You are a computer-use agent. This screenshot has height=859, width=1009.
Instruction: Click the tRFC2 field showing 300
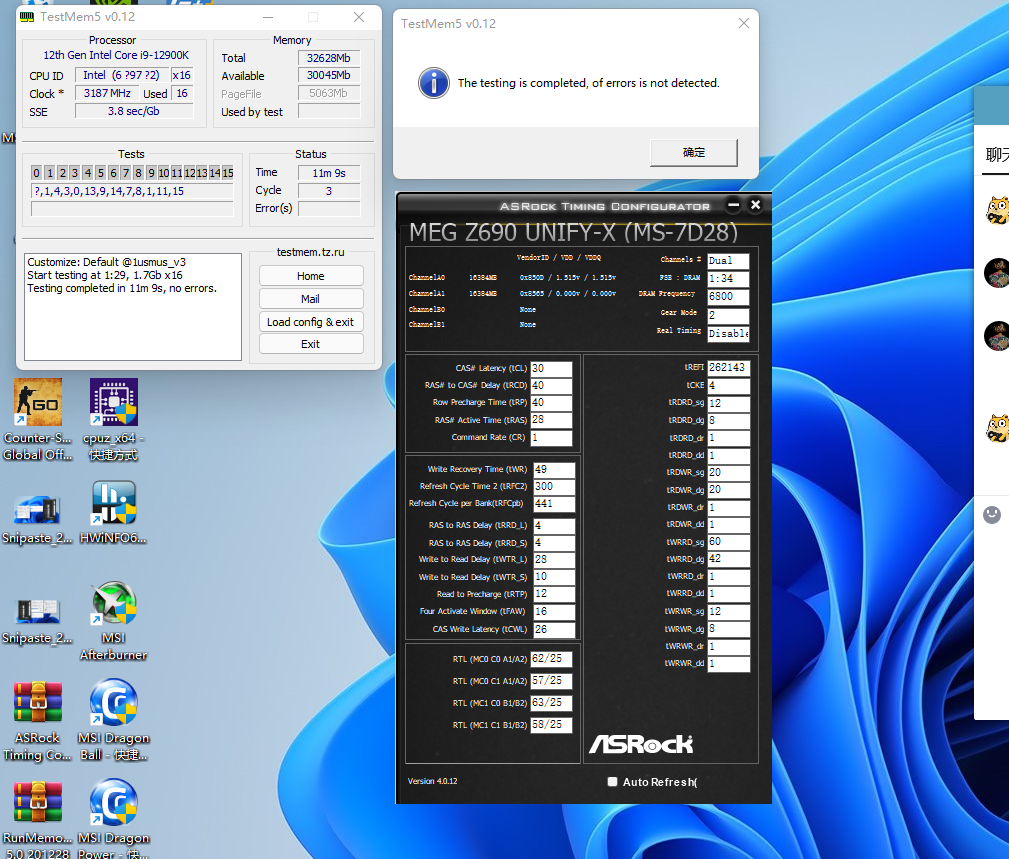coord(554,486)
